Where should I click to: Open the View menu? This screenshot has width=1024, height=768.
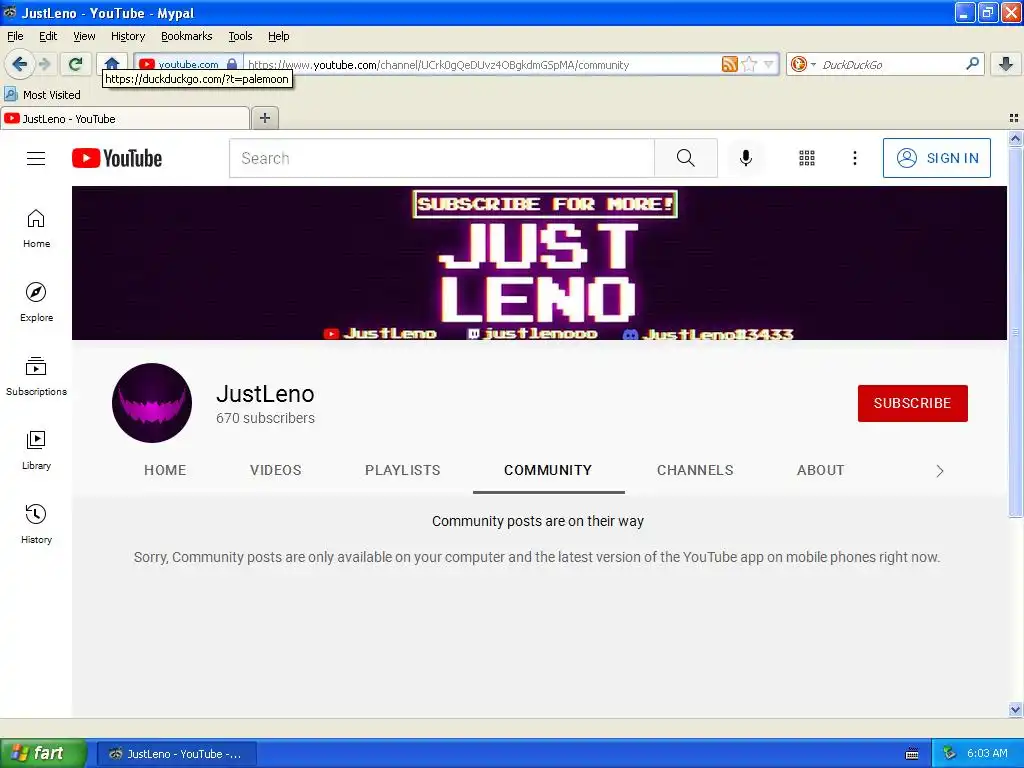84,36
